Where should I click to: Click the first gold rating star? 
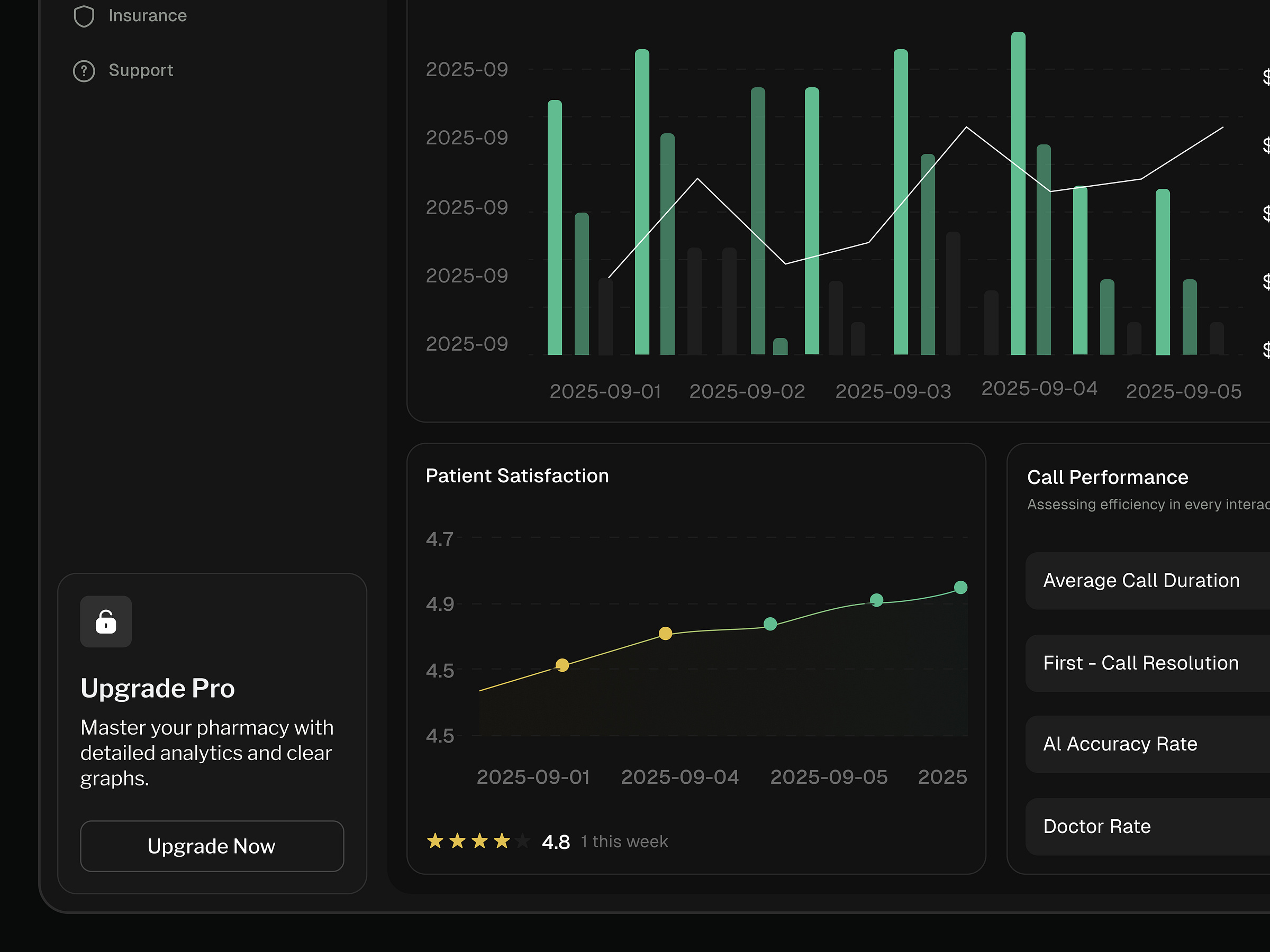[x=435, y=841]
